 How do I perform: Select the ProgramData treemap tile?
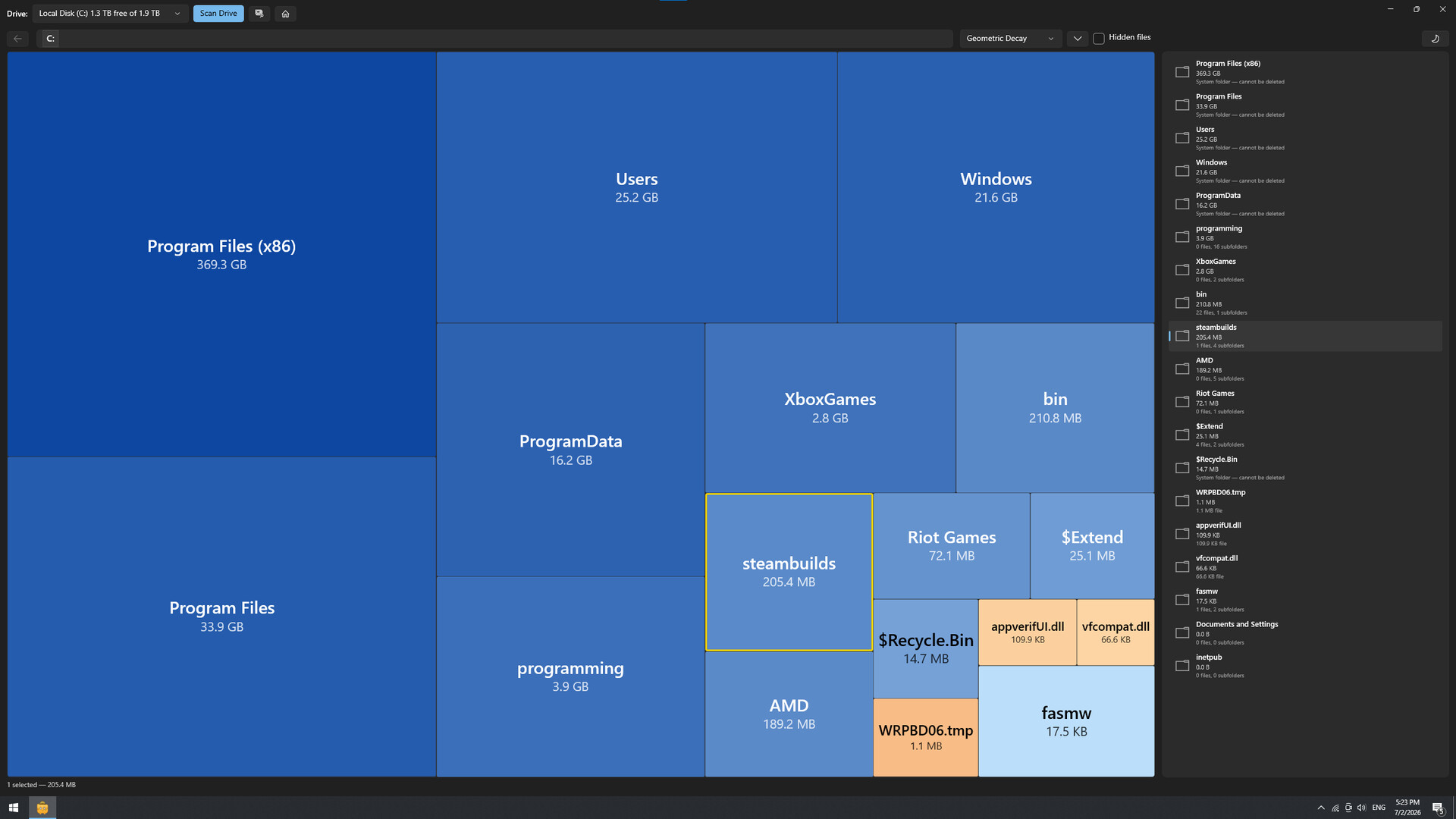[570, 450]
